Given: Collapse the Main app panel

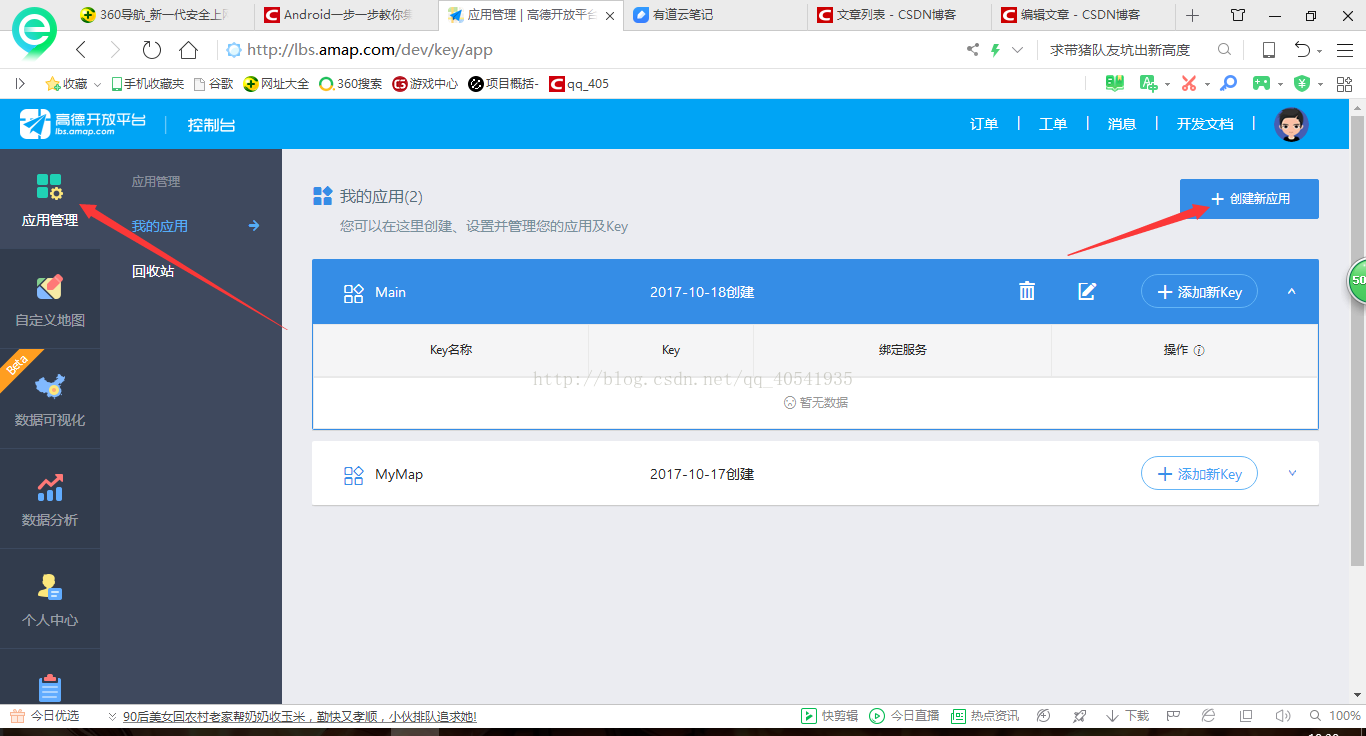Looking at the screenshot, I should click(x=1291, y=291).
